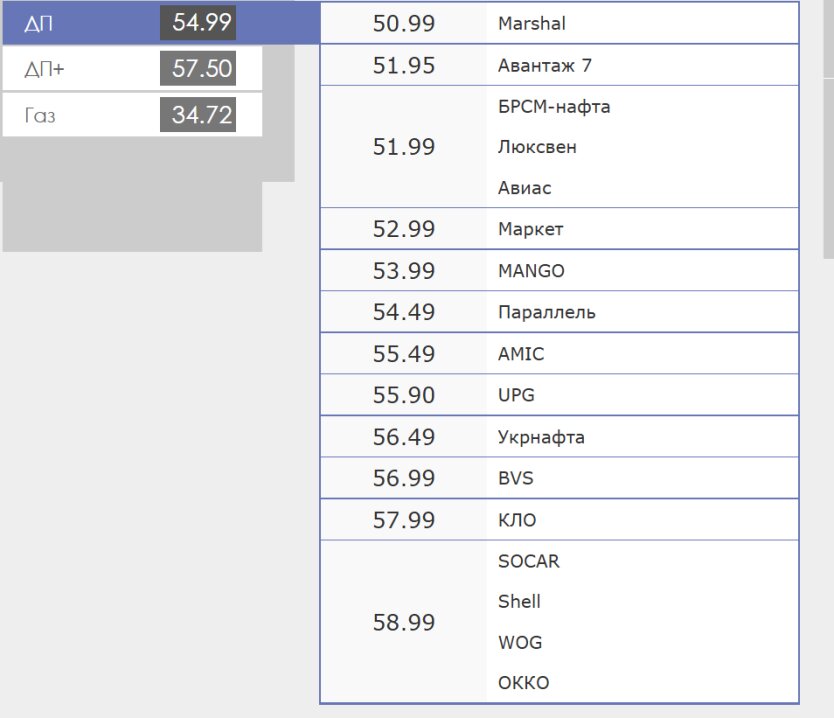Open the SOCAR station entry
834x718 pixels.
(529, 561)
